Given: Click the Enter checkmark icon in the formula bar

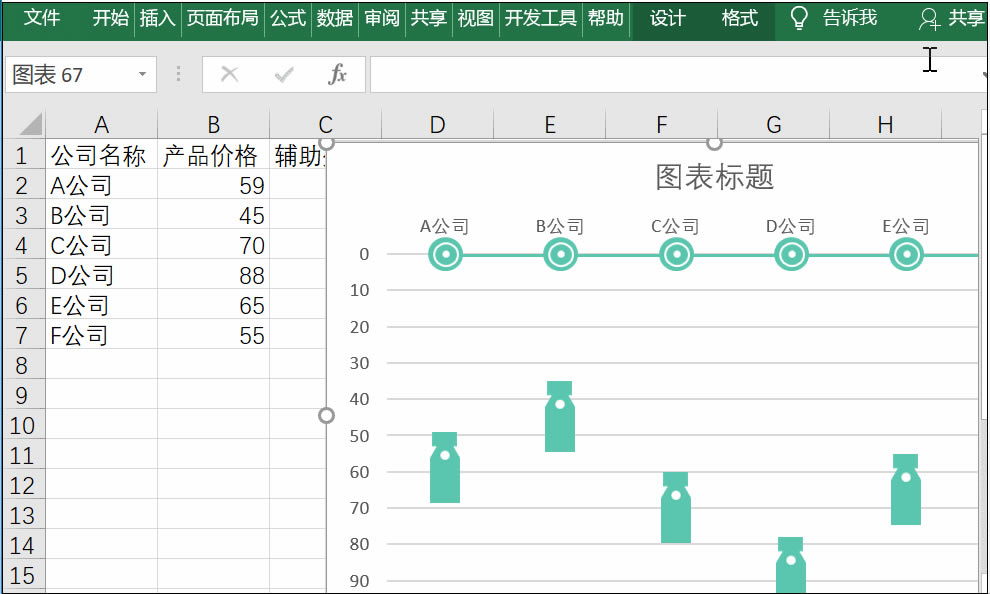Looking at the screenshot, I should 283,74.
